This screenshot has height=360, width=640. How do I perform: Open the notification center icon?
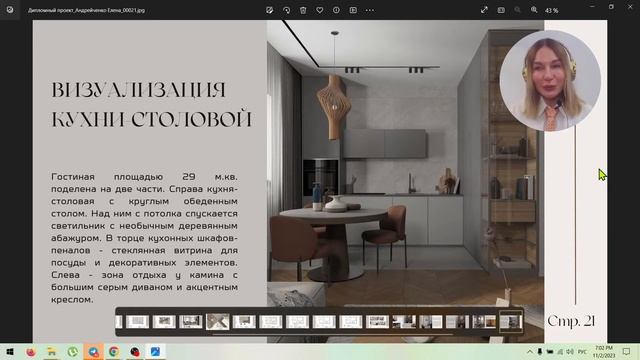point(627,352)
